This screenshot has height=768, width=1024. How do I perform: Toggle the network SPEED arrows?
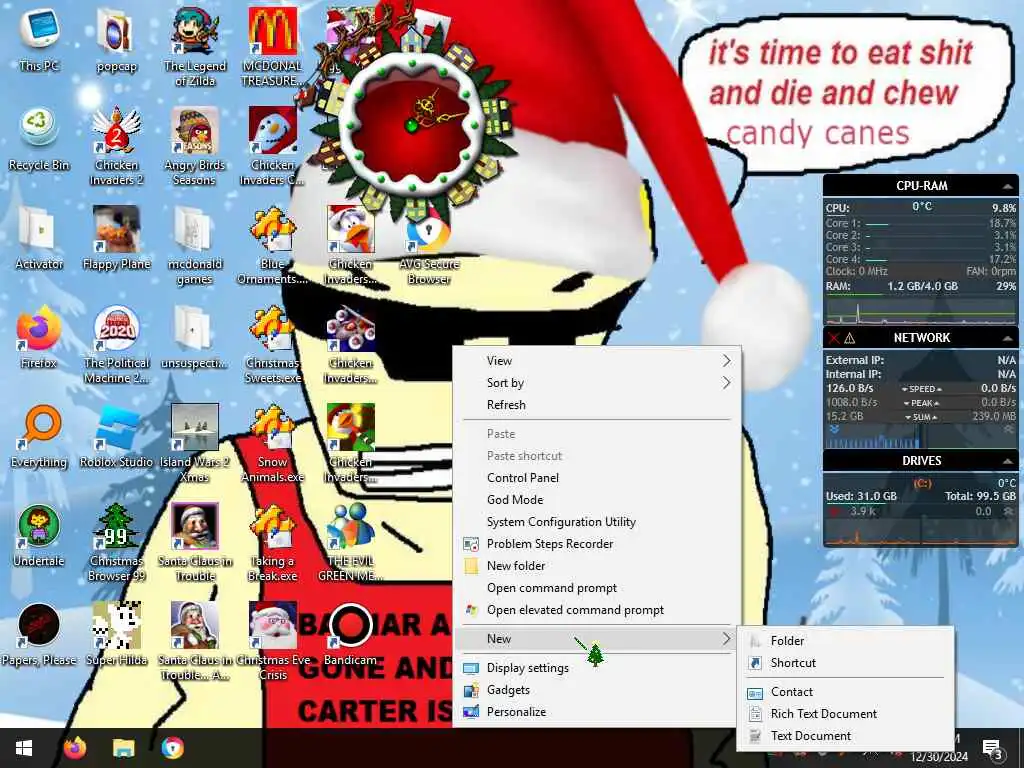(921, 389)
